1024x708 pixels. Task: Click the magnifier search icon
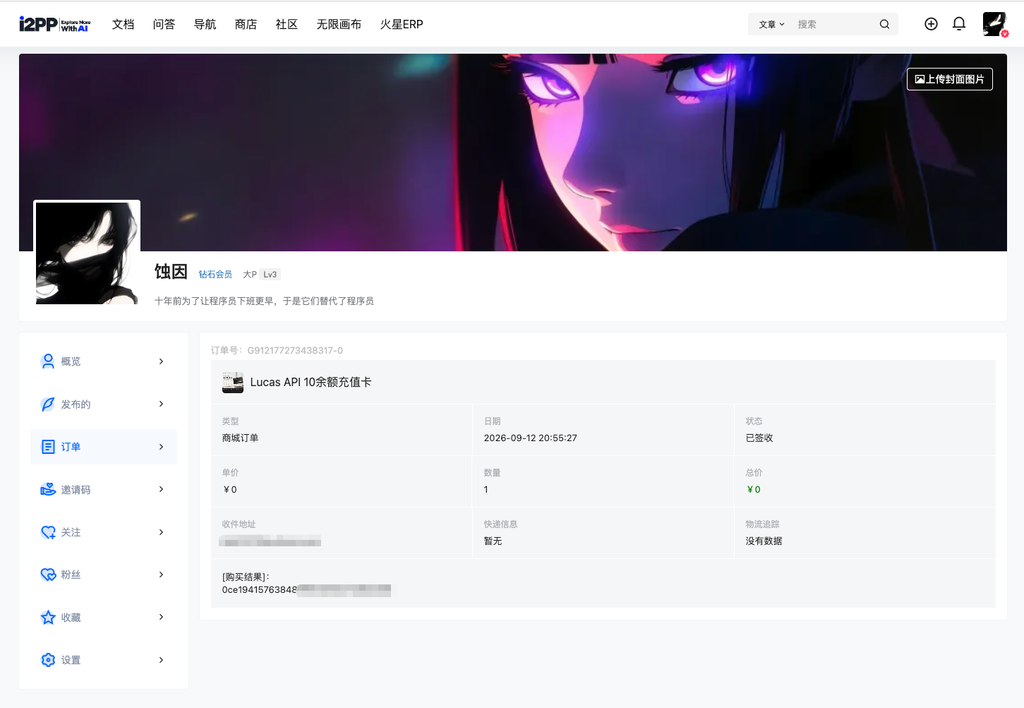884,24
